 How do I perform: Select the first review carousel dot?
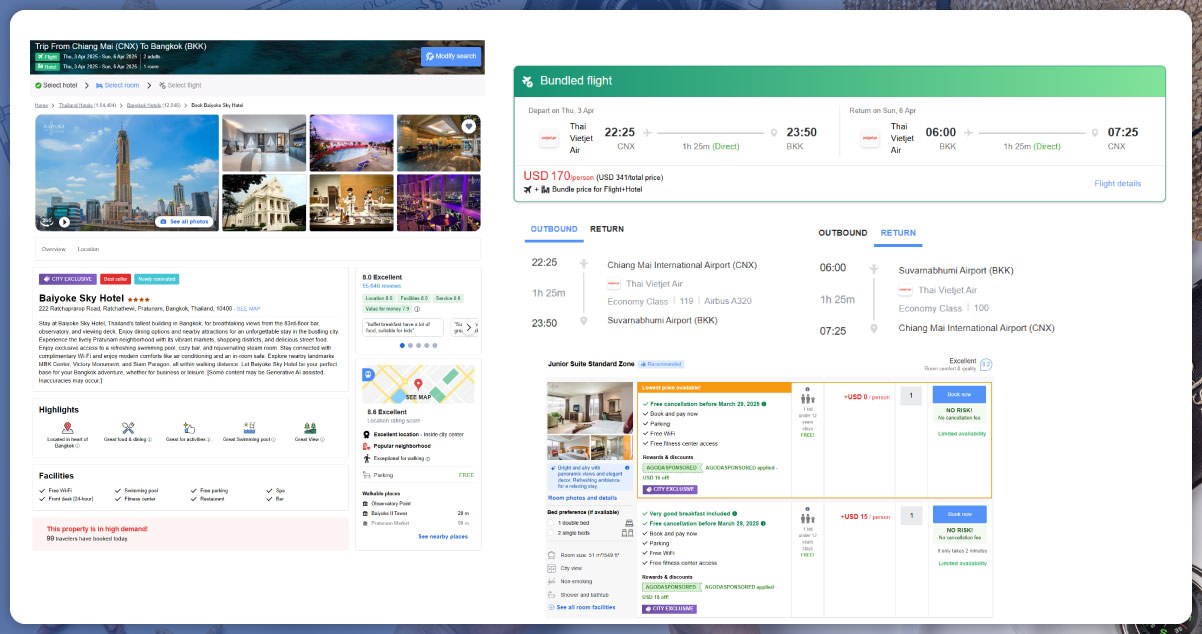[x=402, y=346]
